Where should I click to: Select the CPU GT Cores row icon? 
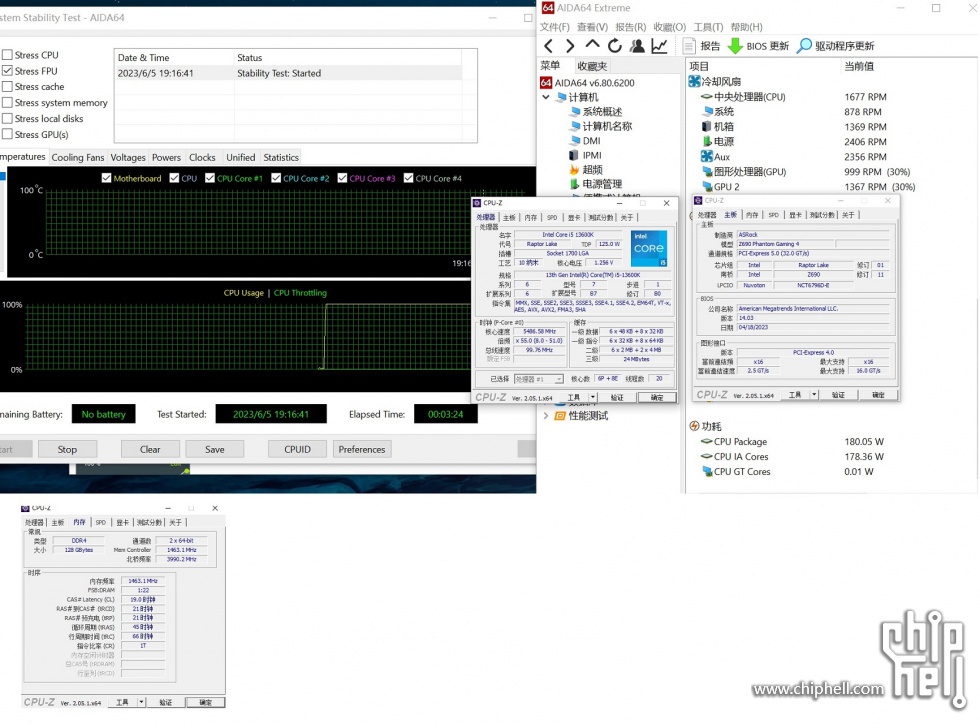[707, 471]
